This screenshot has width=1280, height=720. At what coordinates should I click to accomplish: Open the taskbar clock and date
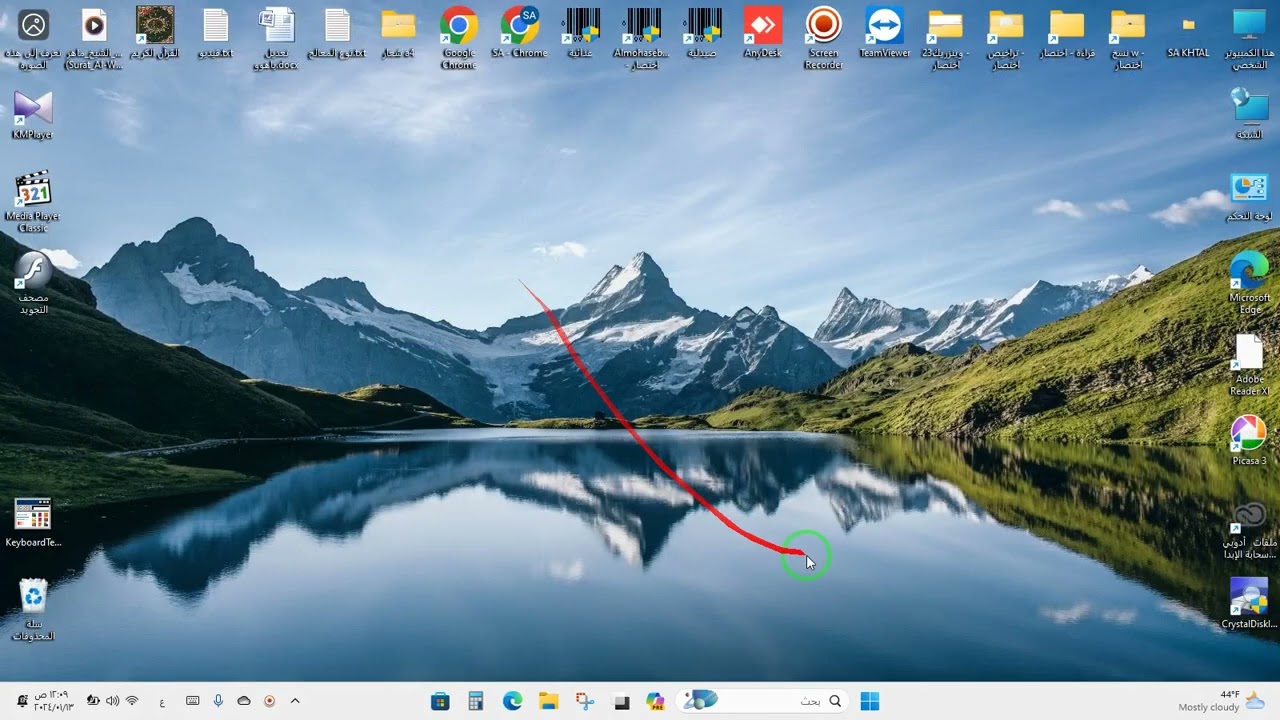click(52, 701)
